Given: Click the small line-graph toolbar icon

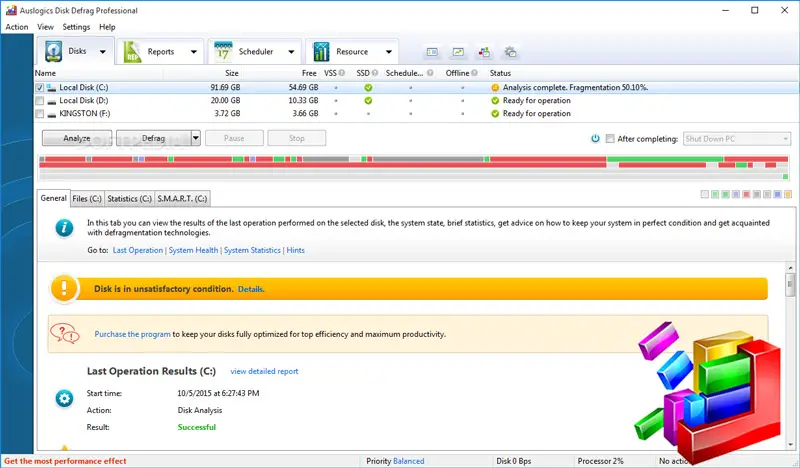Looking at the screenshot, I should 458,52.
